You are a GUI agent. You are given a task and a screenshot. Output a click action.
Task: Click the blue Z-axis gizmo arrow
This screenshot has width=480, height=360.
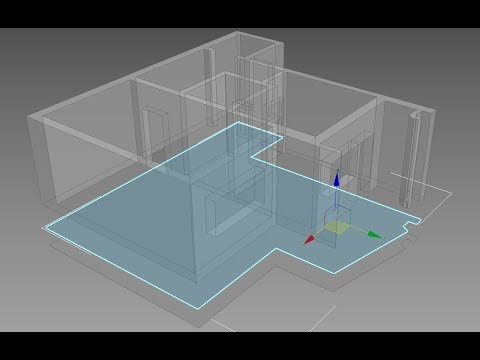click(337, 179)
